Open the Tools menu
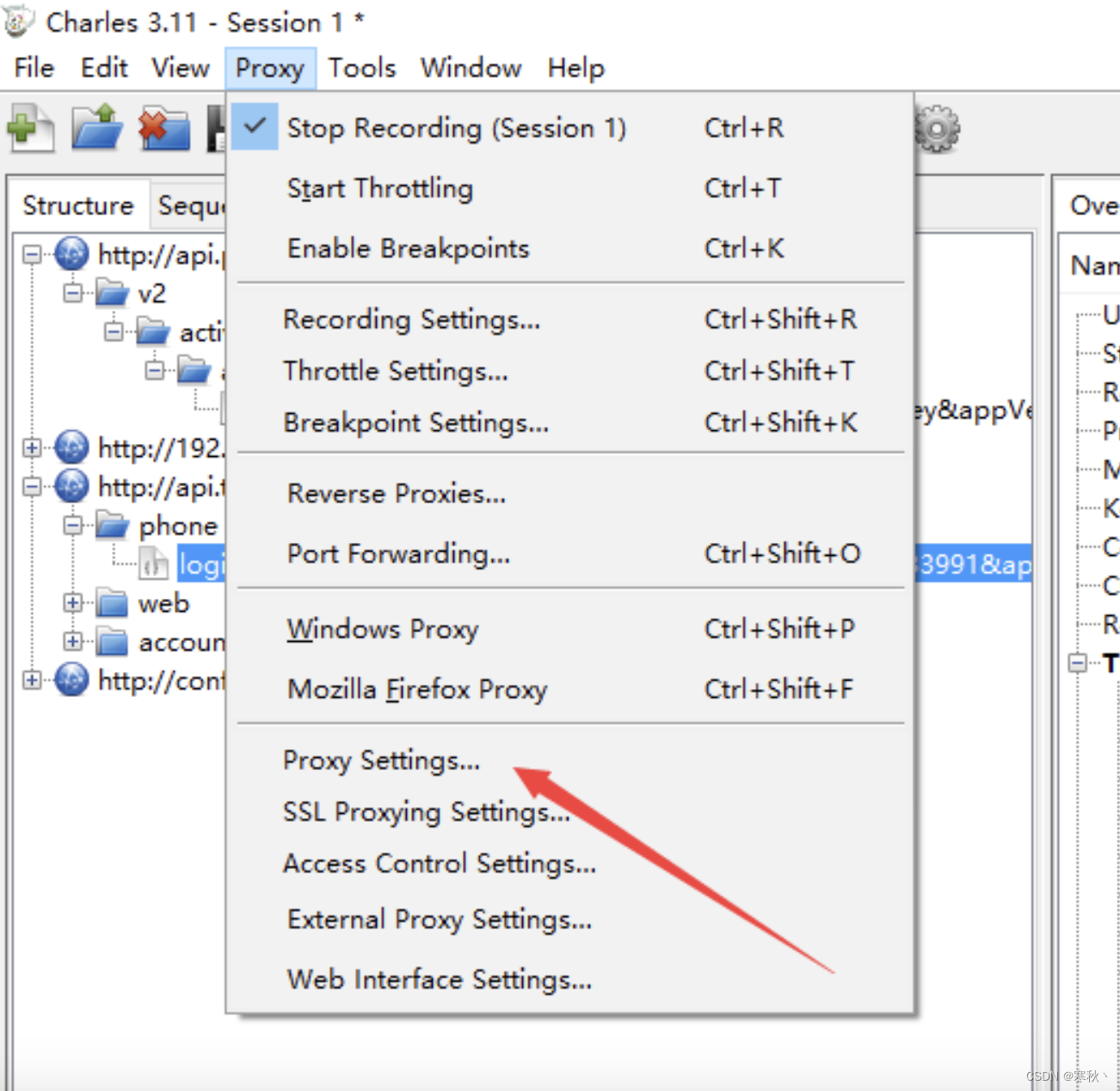The height and width of the screenshot is (1091, 1120). 362,67
